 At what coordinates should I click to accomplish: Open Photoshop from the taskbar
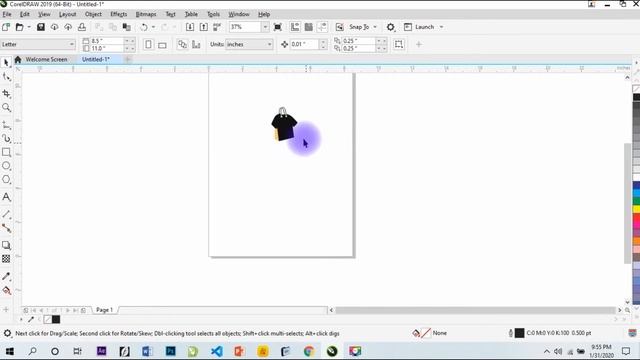[171, 351]
